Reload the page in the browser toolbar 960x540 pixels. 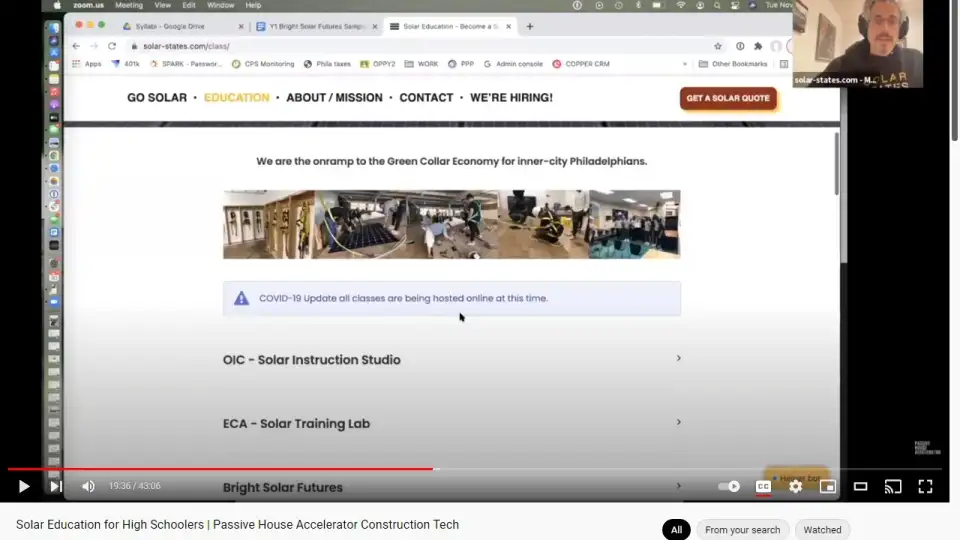112,46
